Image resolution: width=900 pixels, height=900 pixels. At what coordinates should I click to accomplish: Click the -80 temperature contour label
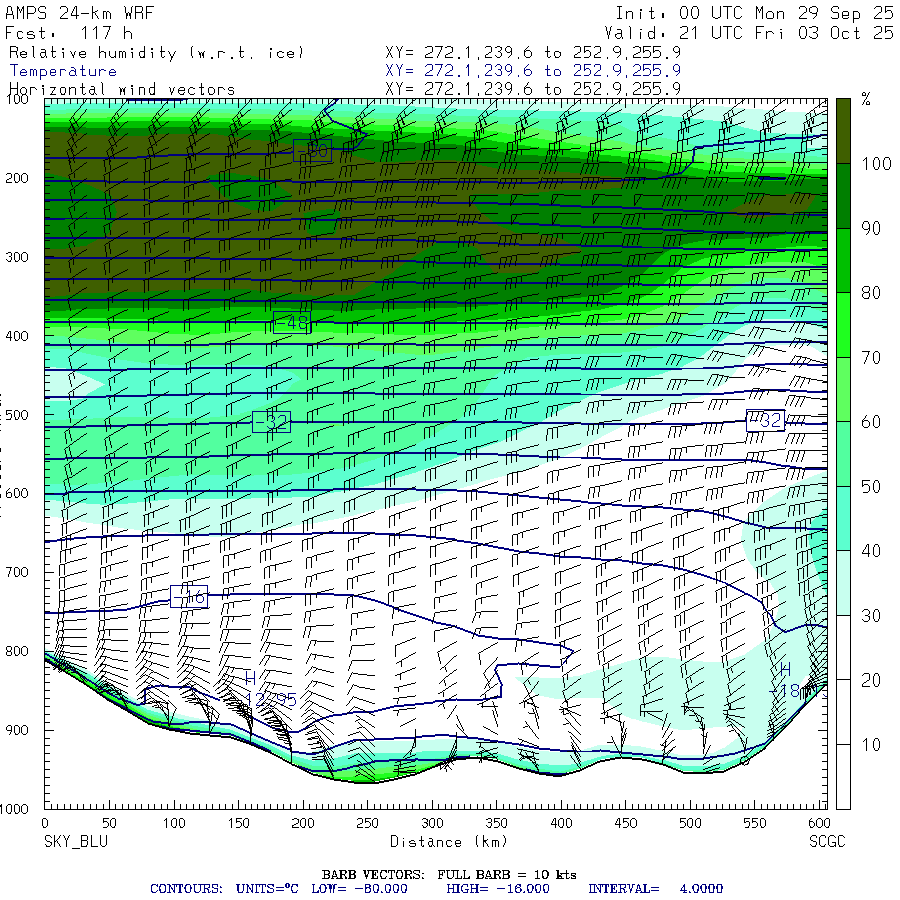click(312, 150)
